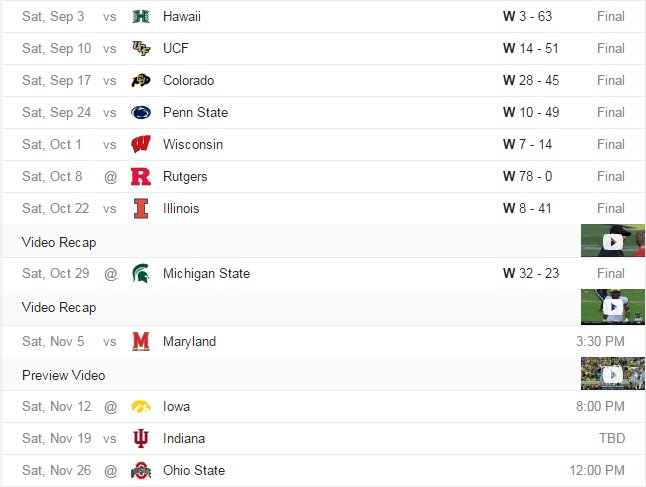The image size is (646, 487).
Task: Click the W 78 - 0 Rutgers score
Action: 527,176
